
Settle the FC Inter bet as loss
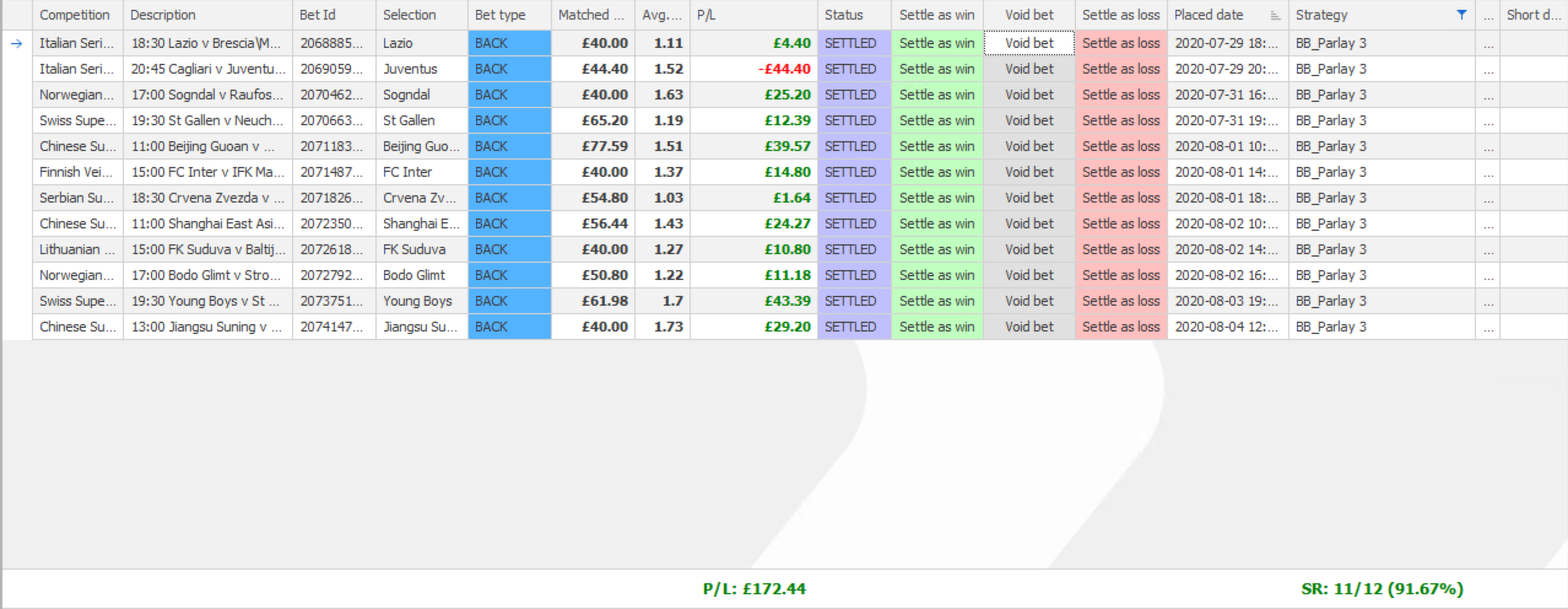(x=1121, y=172)
